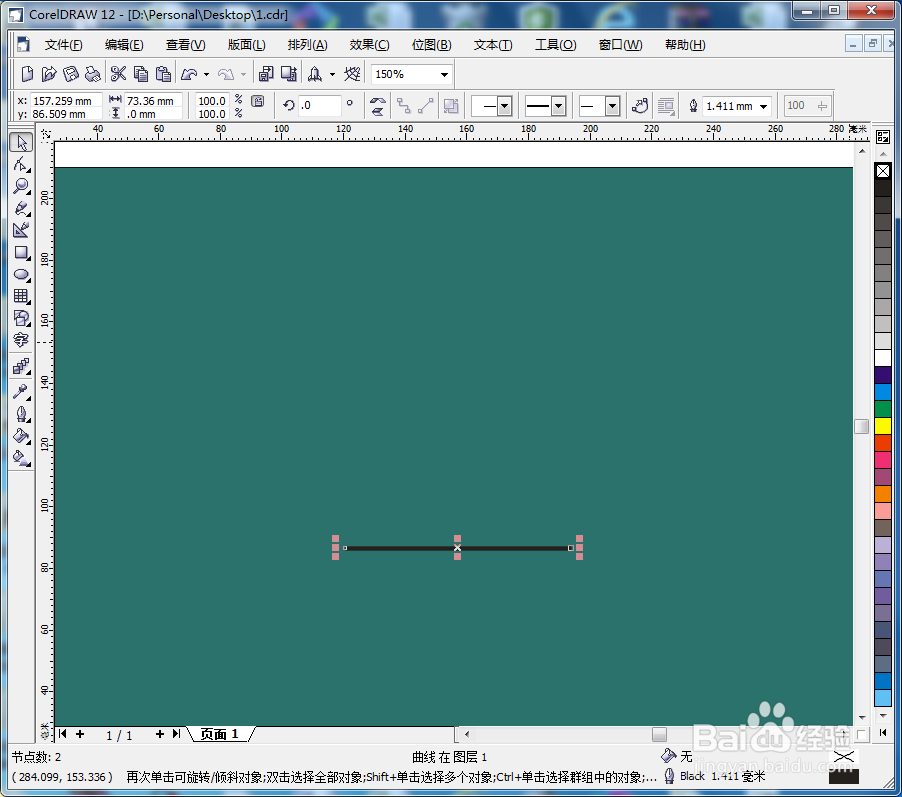902x797 pixels.
Task: Select the Shape tool
Action: 21,165
